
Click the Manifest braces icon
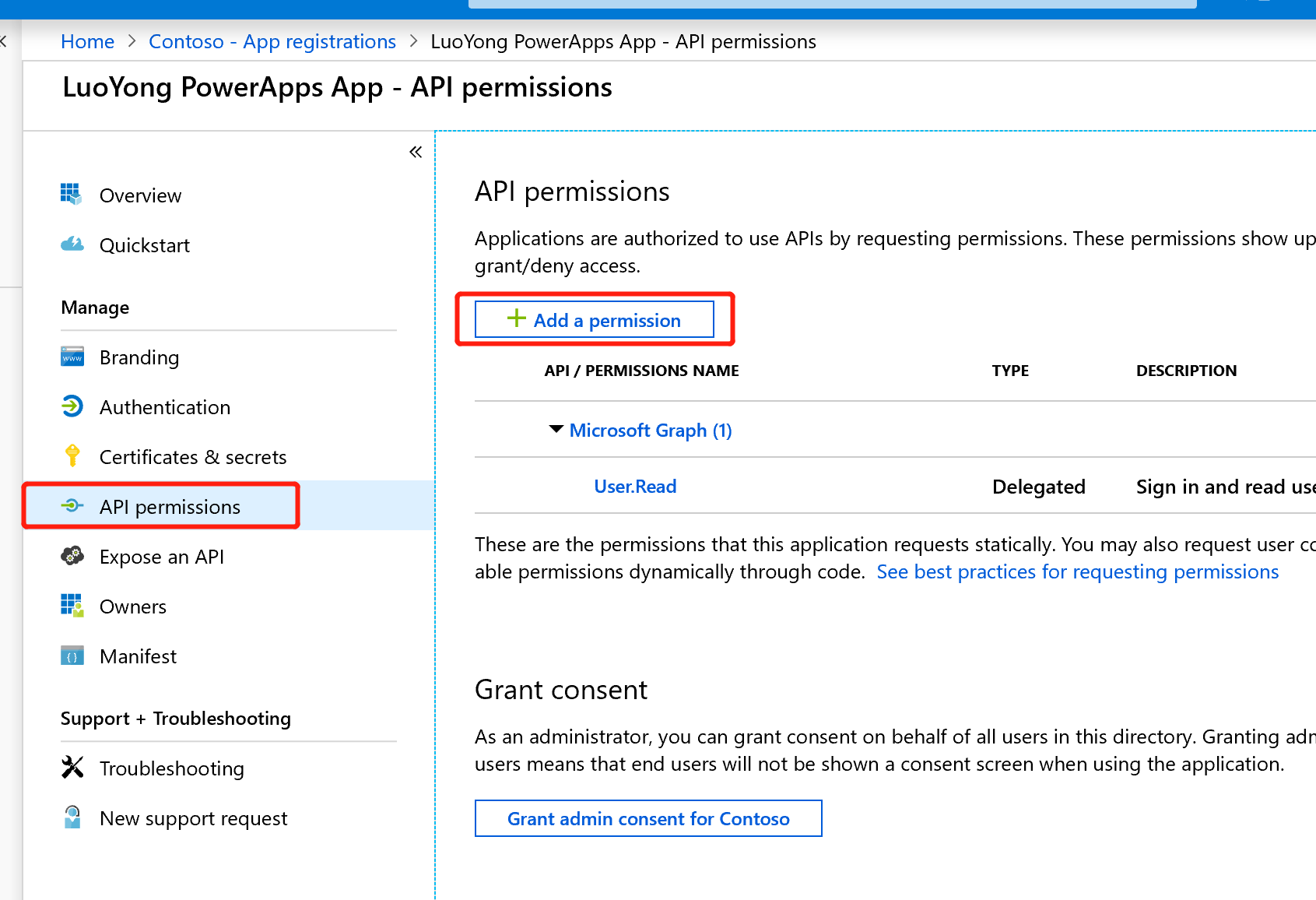click(72, 656)
